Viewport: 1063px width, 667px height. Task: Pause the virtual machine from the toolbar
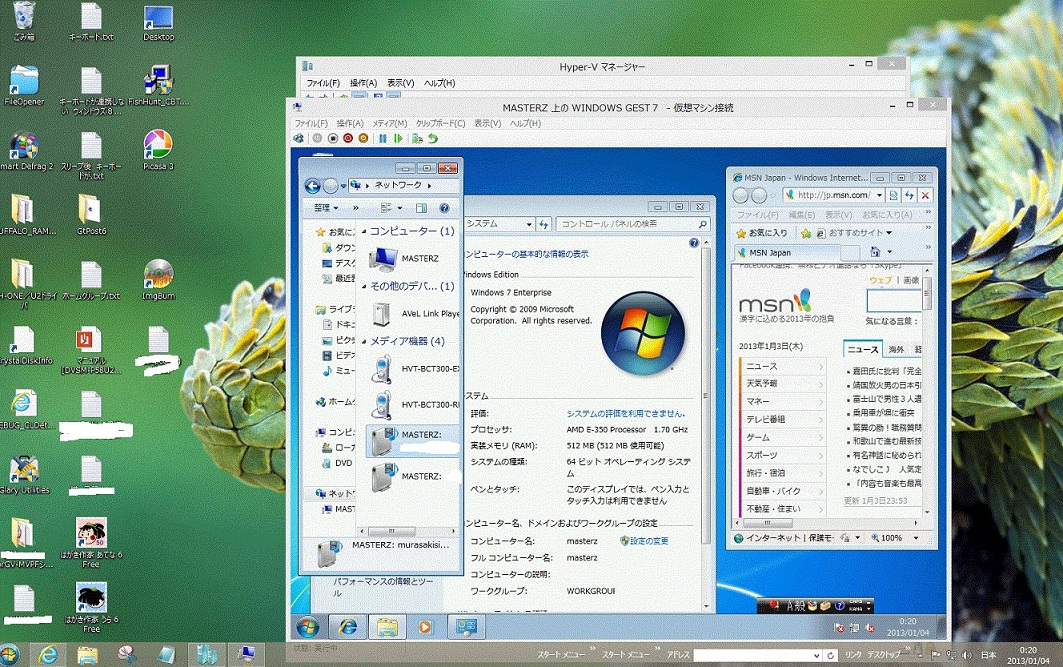[x=383, y=138]
